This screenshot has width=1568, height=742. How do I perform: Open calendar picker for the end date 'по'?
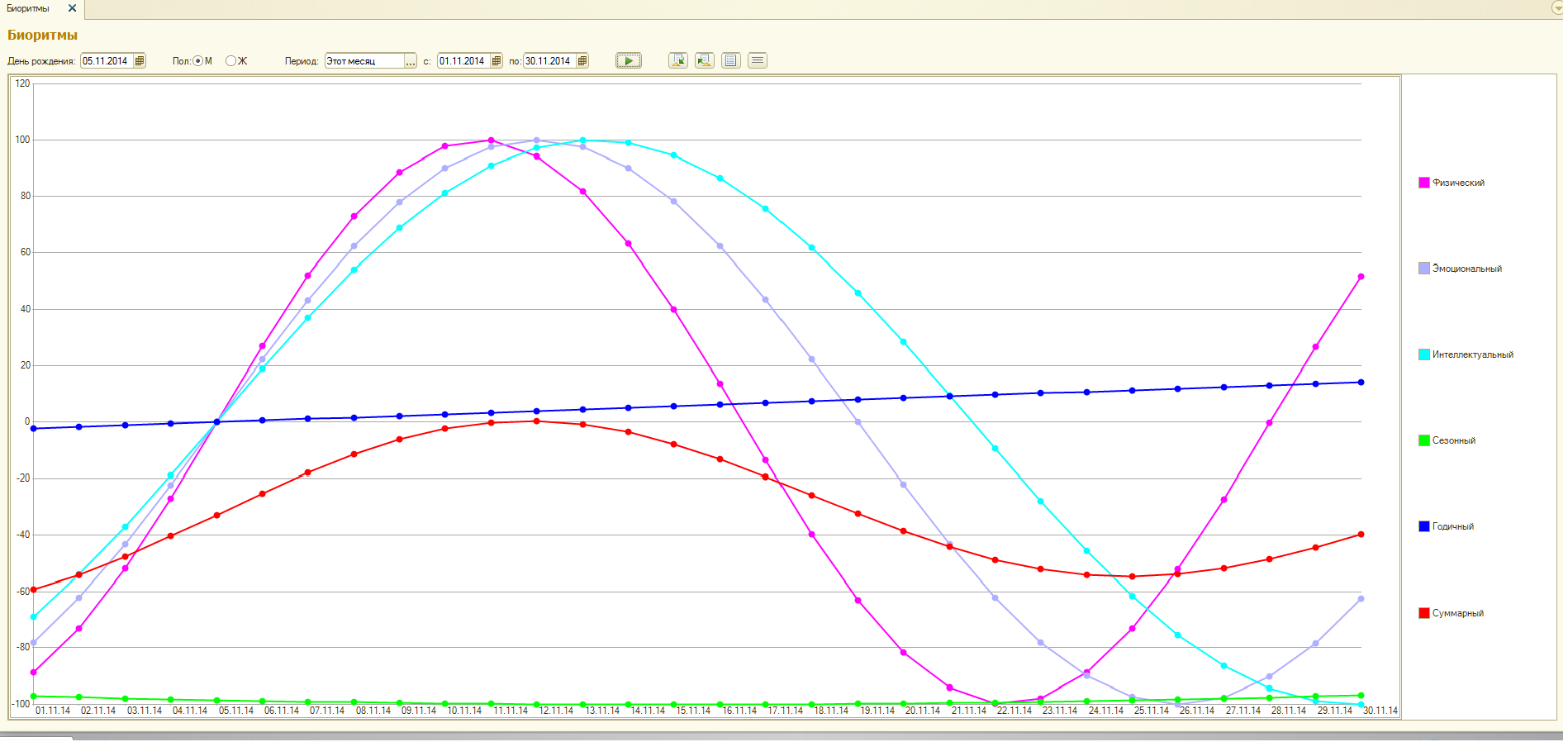[582, 60]
